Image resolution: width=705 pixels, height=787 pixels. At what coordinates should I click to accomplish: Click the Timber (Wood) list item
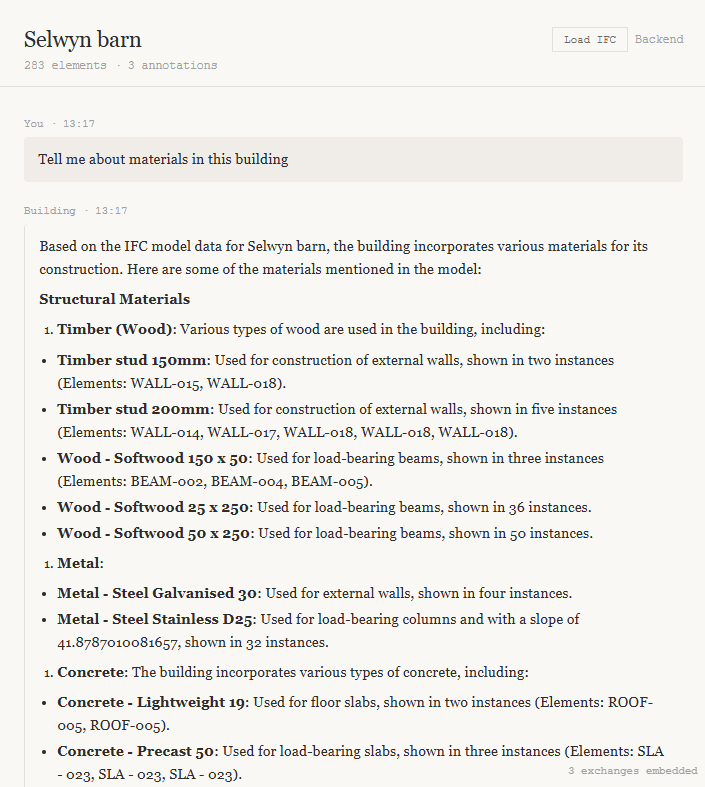[116, 329]
